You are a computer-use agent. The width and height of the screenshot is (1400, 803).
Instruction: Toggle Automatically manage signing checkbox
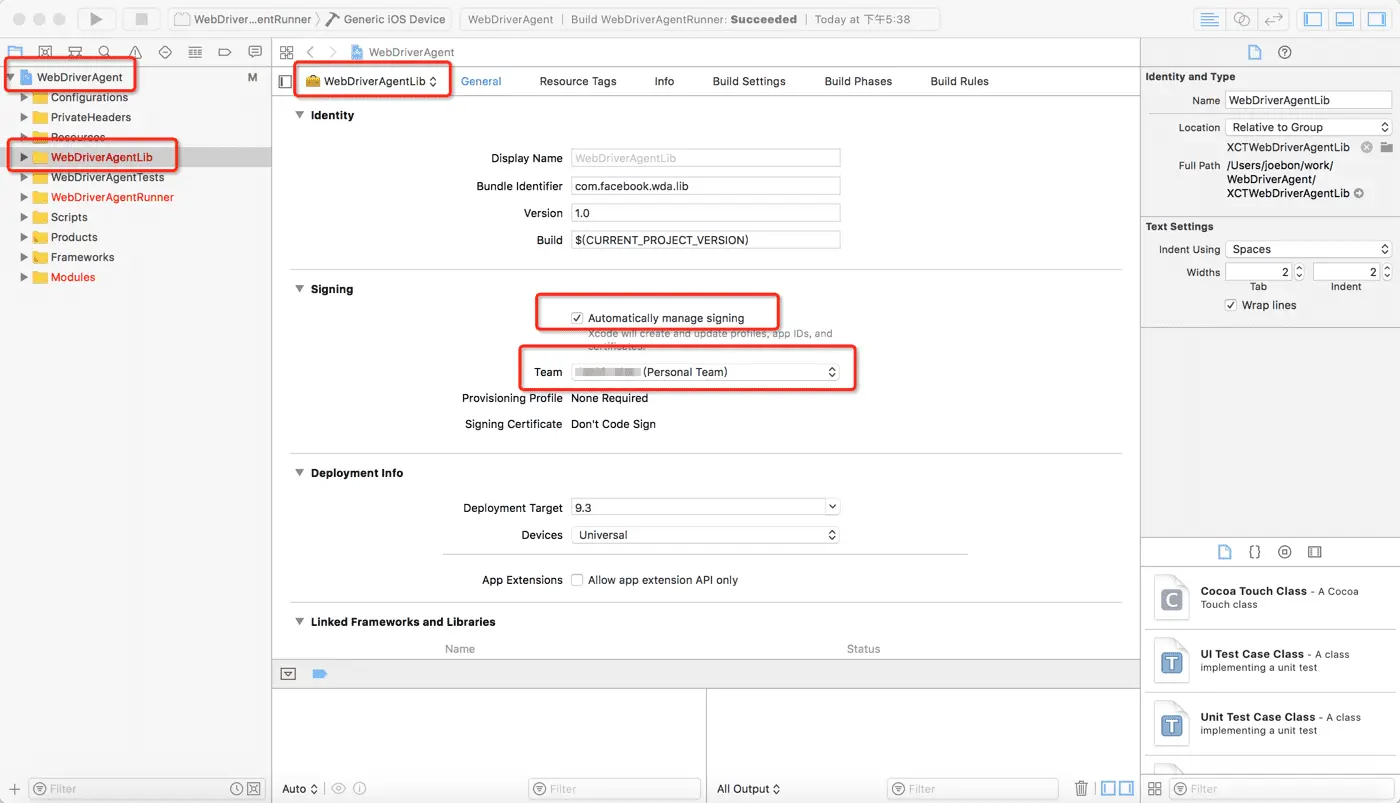pyautogui.click(x=577, y=318)
